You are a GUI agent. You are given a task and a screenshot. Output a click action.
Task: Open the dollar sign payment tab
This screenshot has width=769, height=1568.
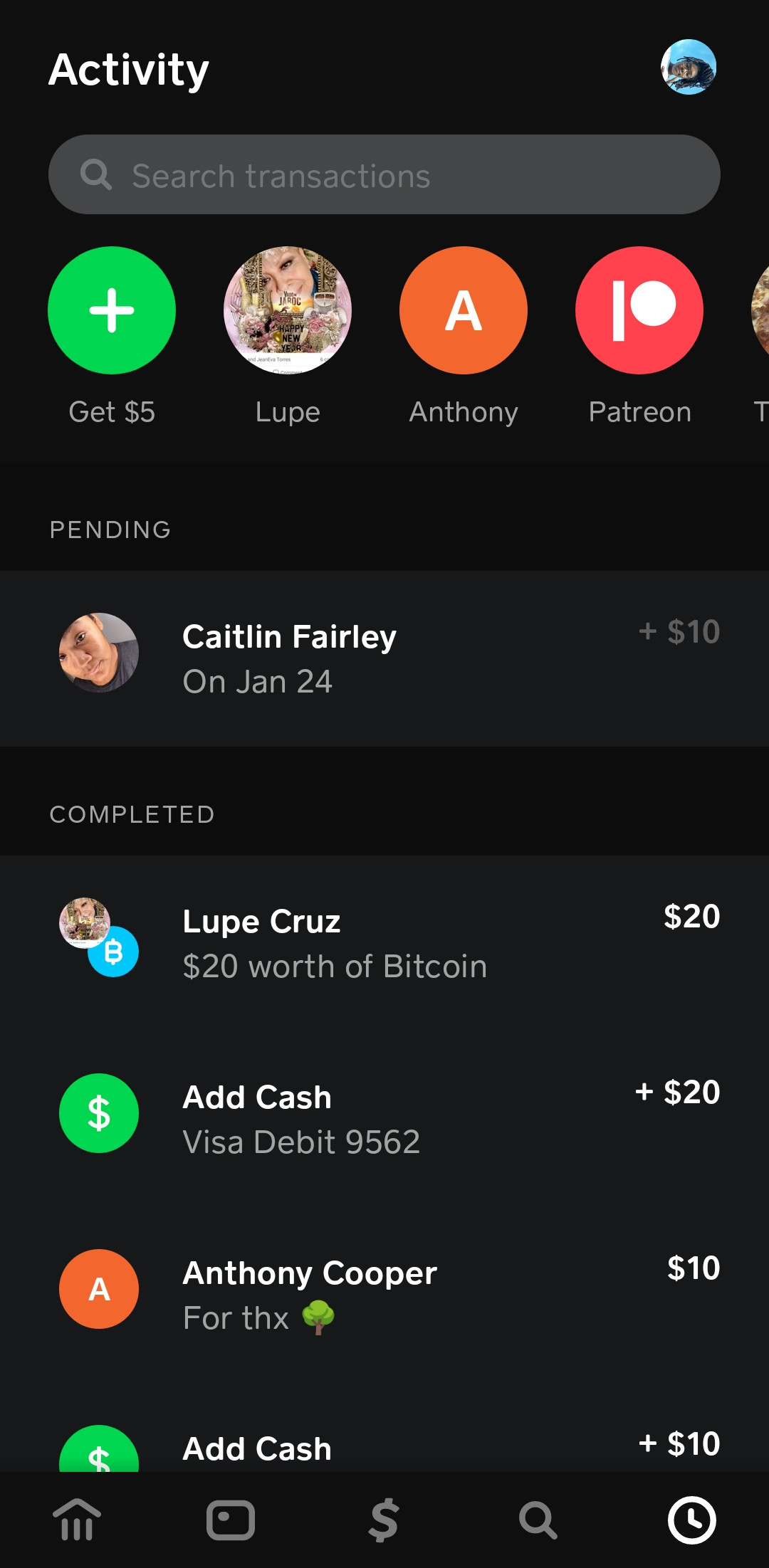tap(384, 1520)
